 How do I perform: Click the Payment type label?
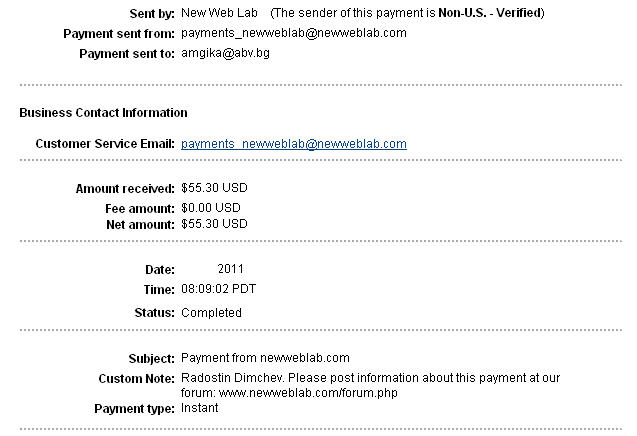[x=134, y=408]
